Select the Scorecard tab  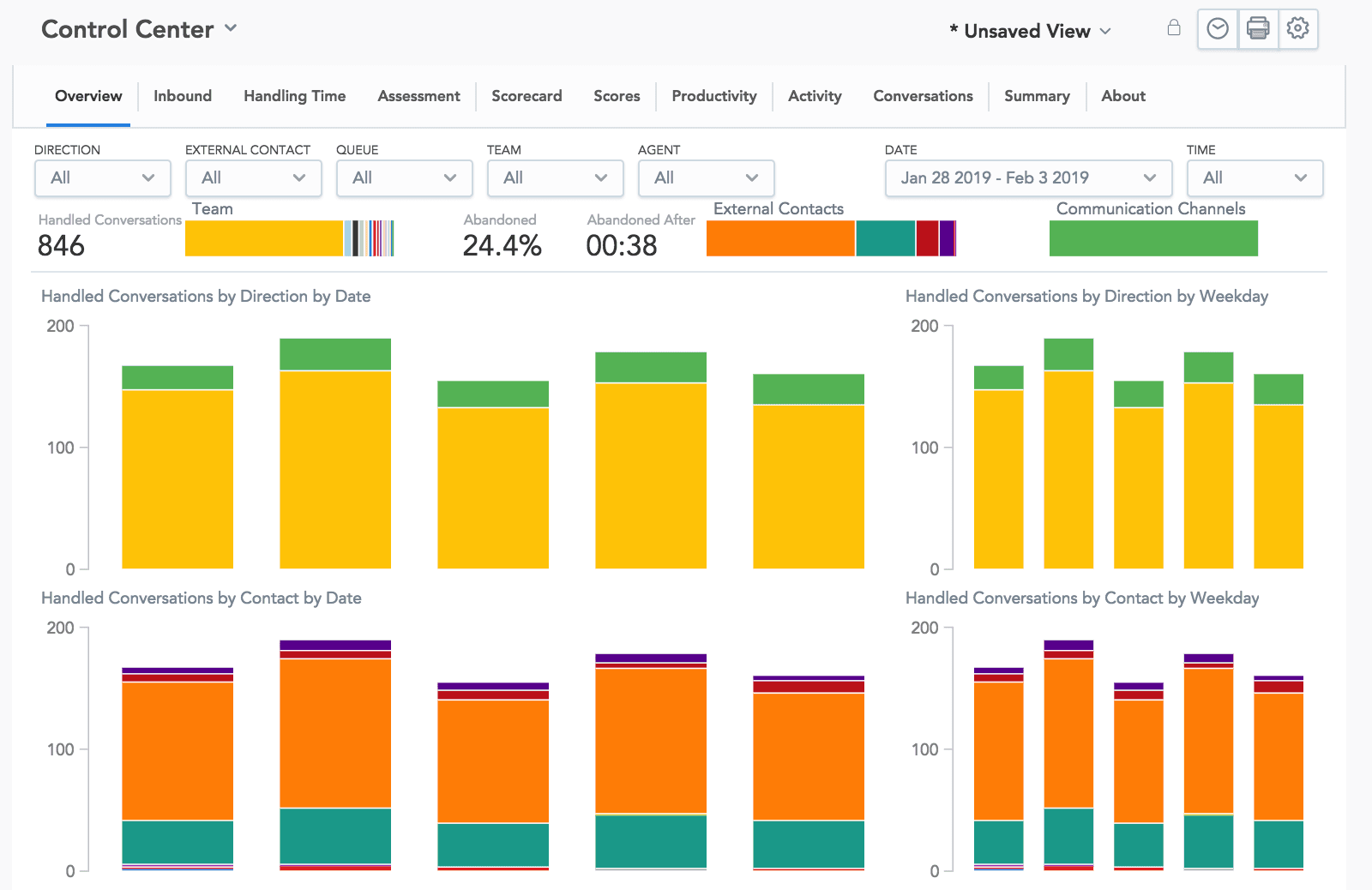pos(527,96)
